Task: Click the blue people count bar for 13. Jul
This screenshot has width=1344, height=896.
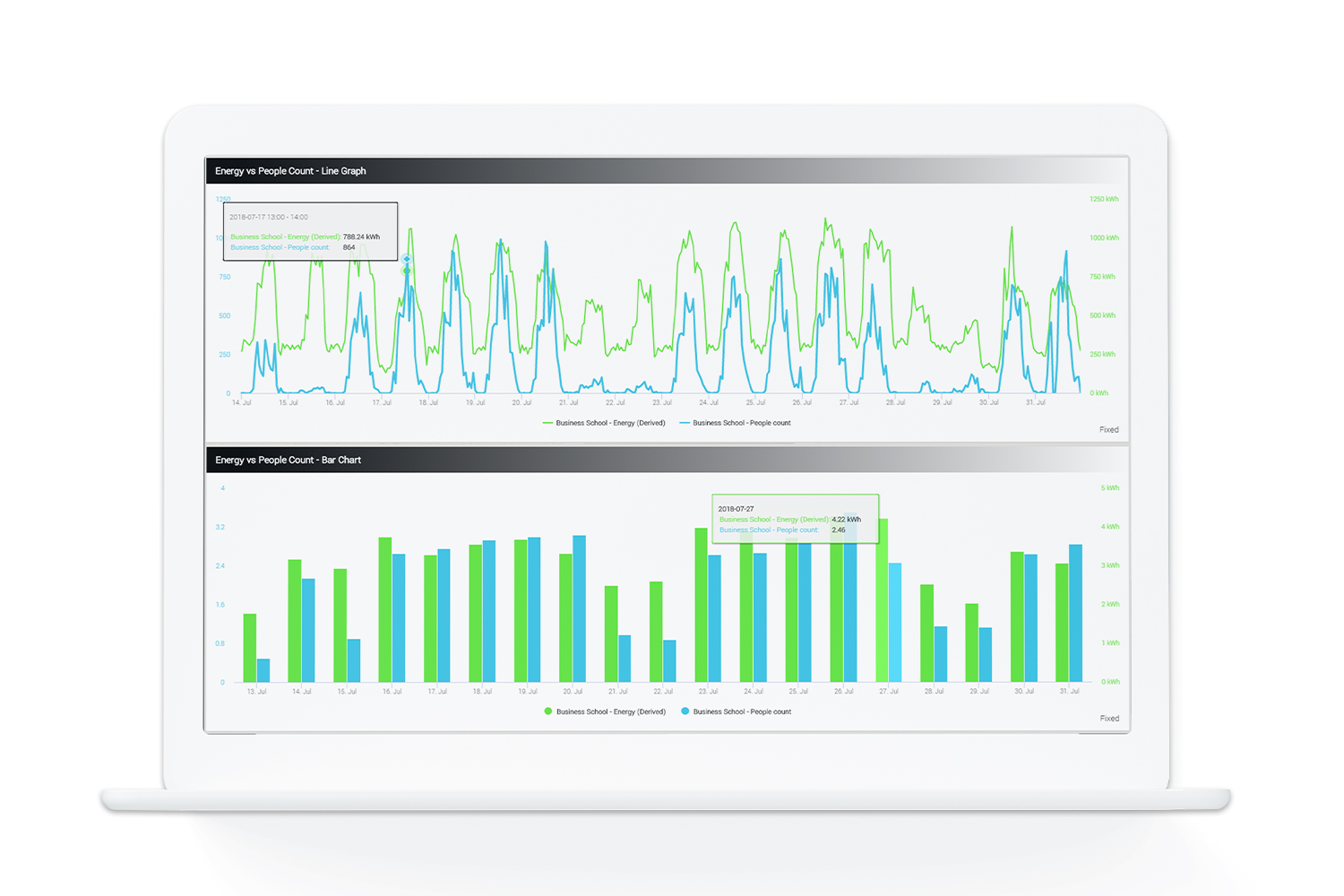Action: (x=263, y=670)
